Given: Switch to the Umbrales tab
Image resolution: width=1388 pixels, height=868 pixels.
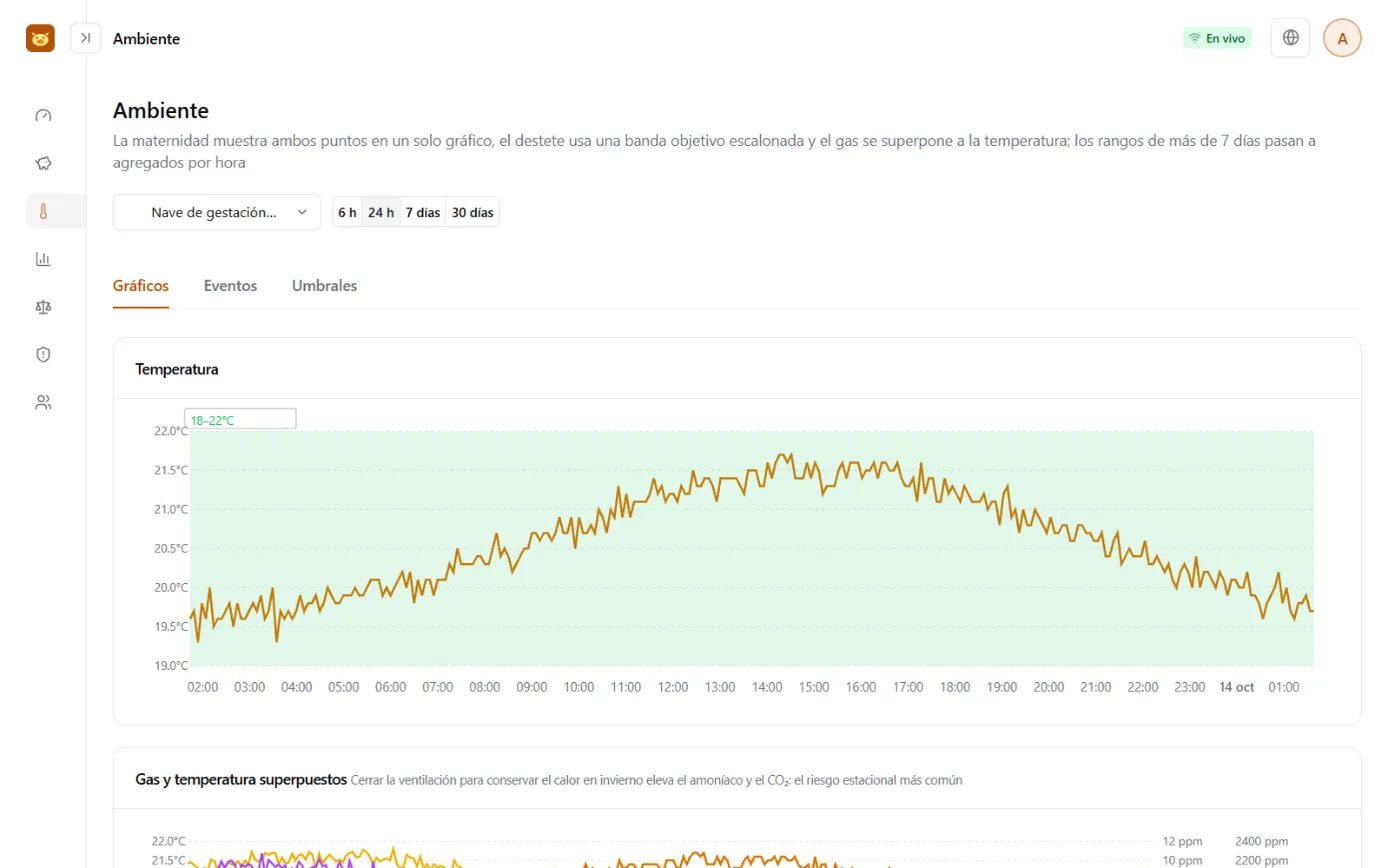Looking at the screenshot, I should 324,286.
